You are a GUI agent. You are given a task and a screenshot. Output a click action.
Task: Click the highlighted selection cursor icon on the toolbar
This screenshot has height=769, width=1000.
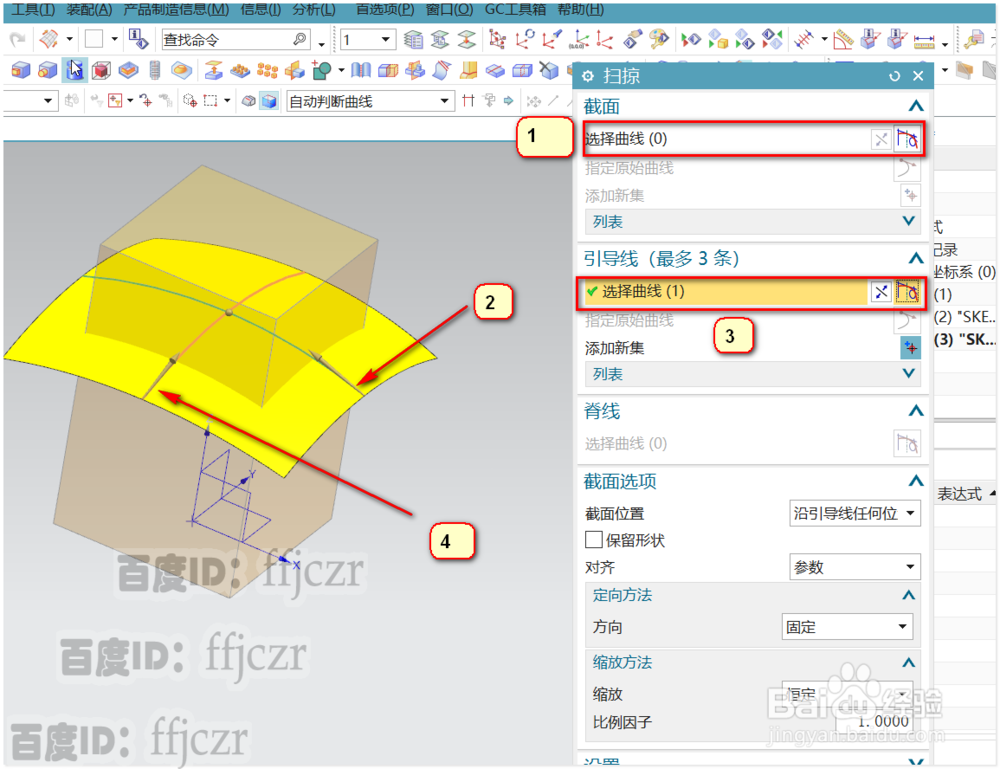point(75,70)
